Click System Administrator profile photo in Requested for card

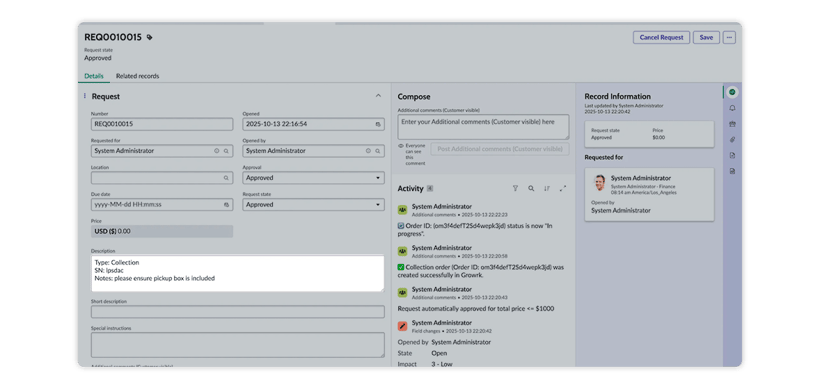(599, 183)
